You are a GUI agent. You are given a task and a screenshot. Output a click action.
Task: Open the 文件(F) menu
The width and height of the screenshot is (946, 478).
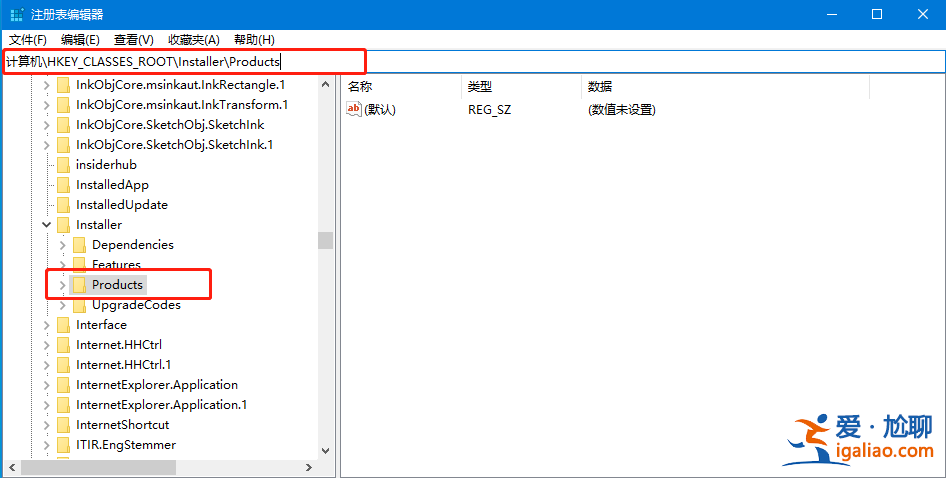tap(28, 40)
